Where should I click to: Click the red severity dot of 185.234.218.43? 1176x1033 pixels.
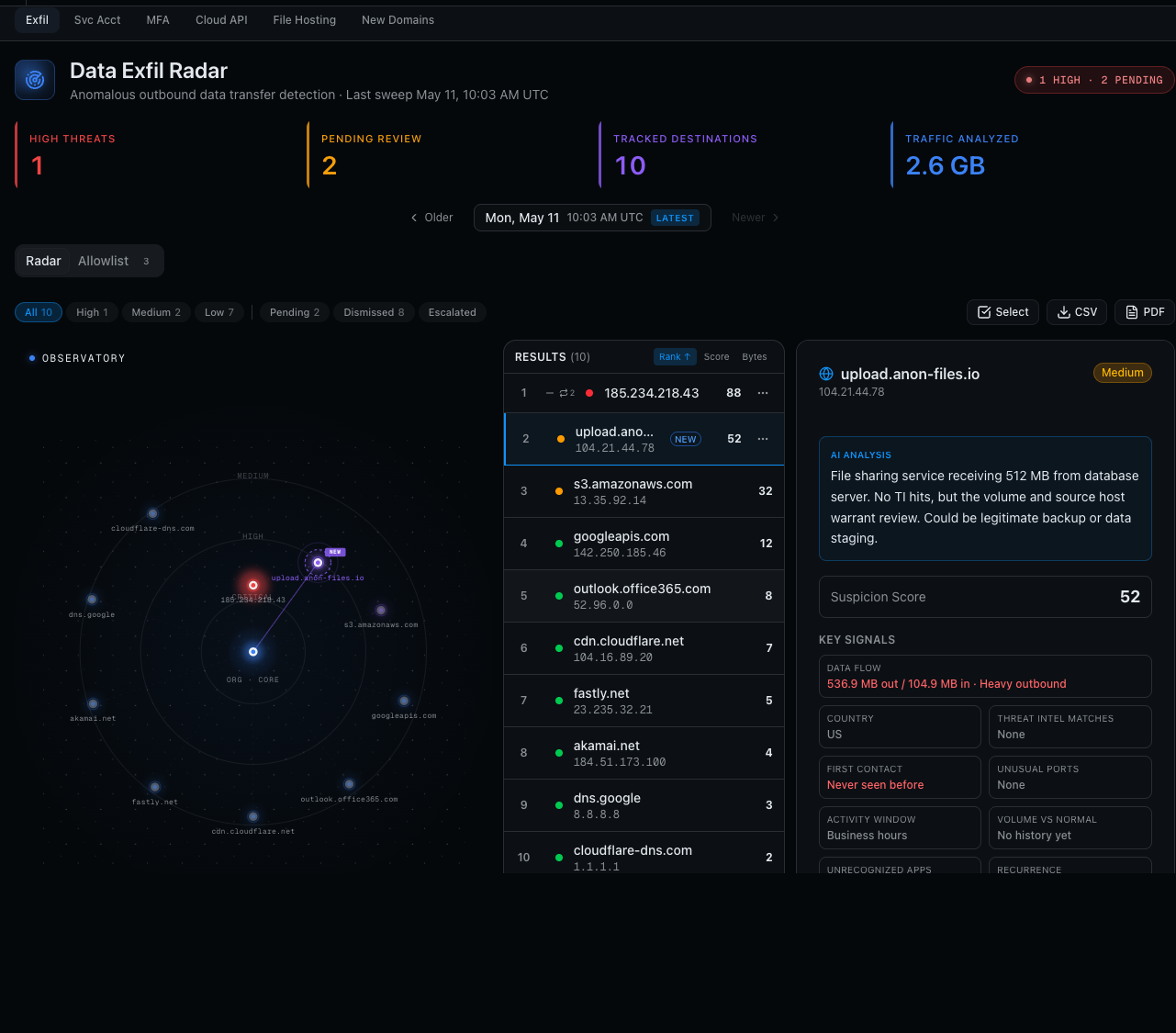tap(589, 393)
